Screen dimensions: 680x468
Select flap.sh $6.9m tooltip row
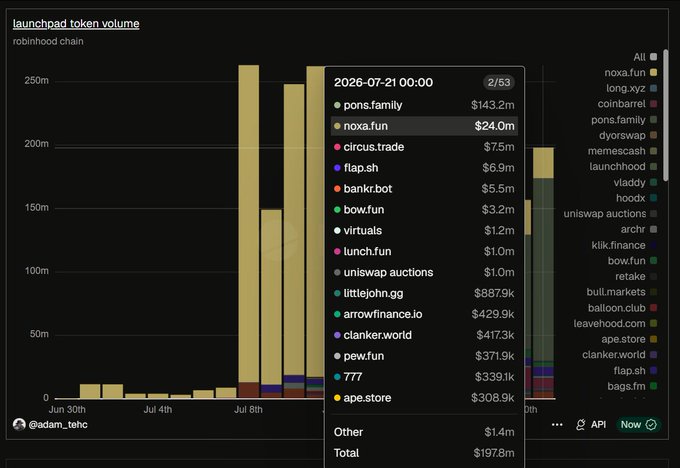tap(424, 167)
